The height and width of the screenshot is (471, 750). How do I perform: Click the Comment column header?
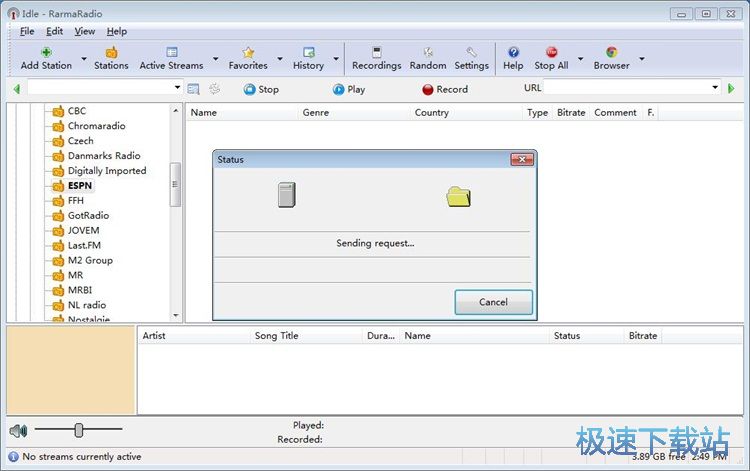tap(616, 113)
